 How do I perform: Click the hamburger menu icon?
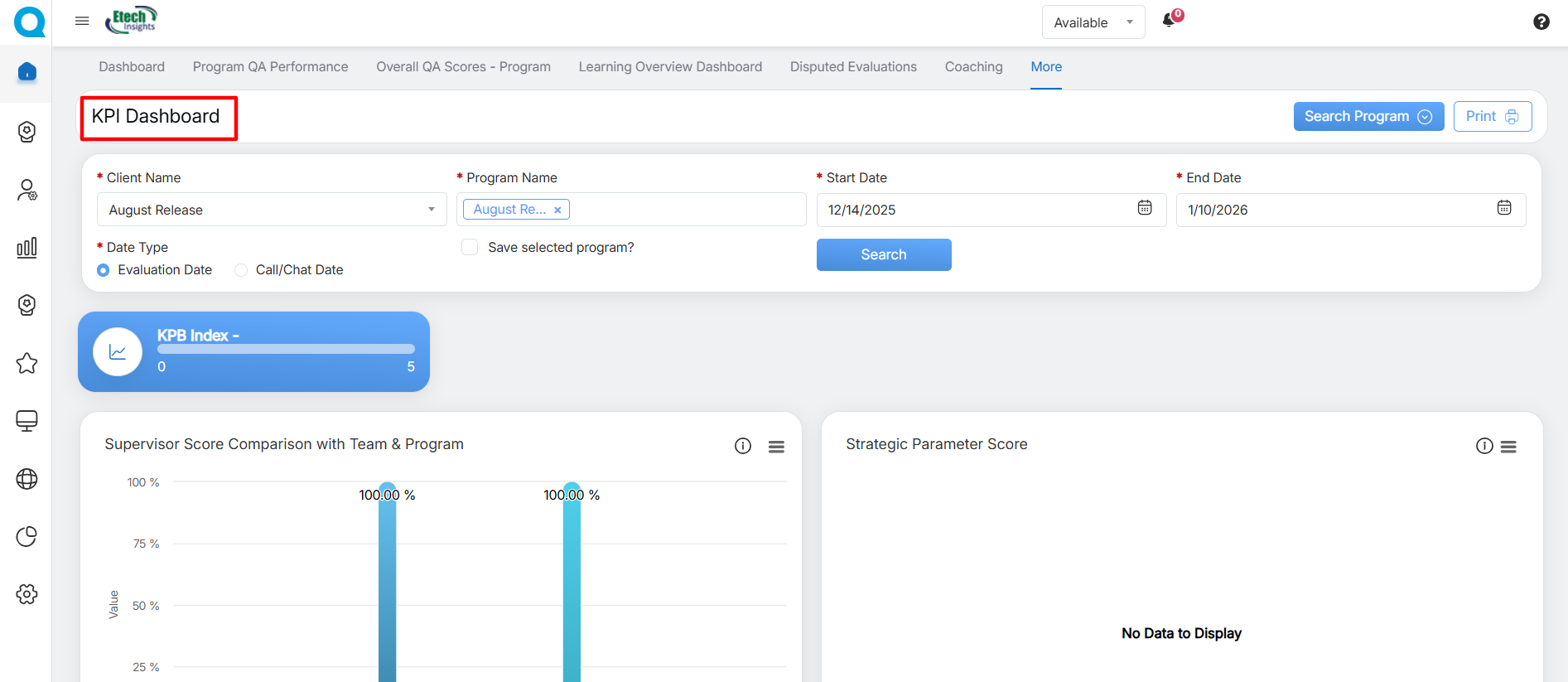pos(82,22)
